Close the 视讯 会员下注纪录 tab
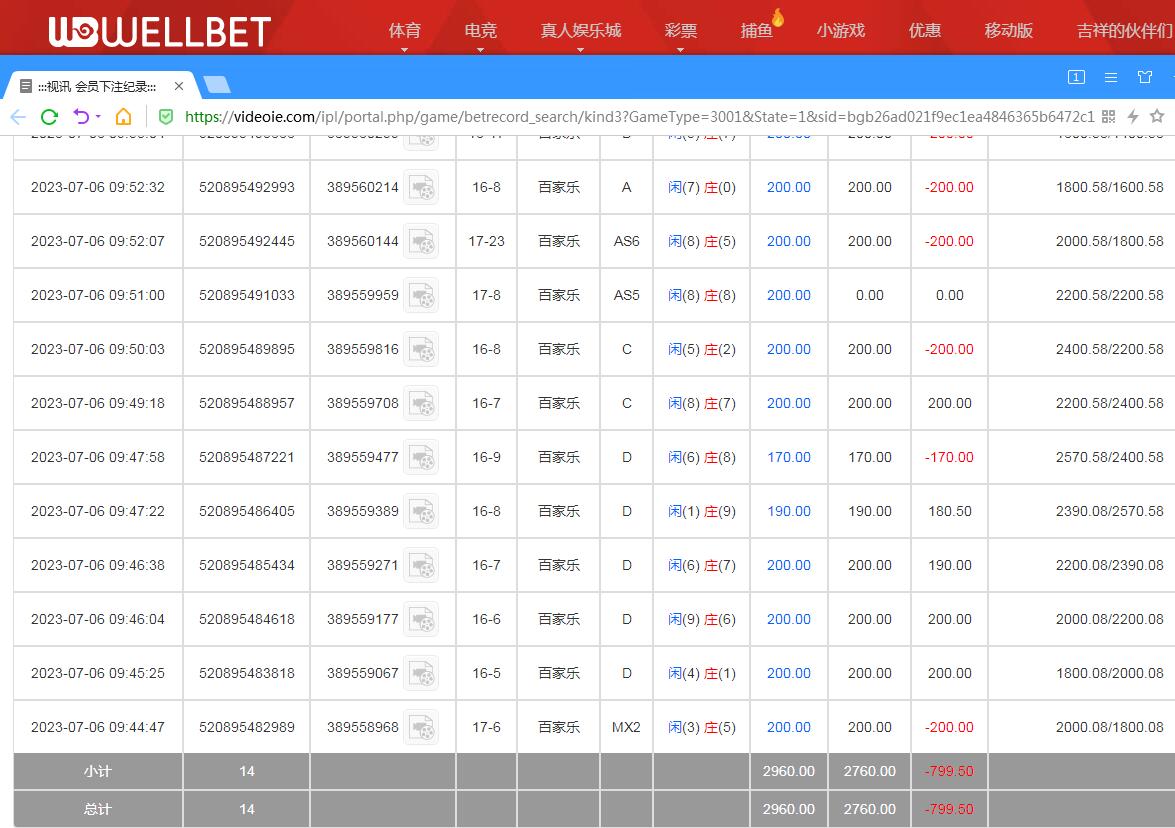Viewport: 1175px width, 828px height. [178, 86]
